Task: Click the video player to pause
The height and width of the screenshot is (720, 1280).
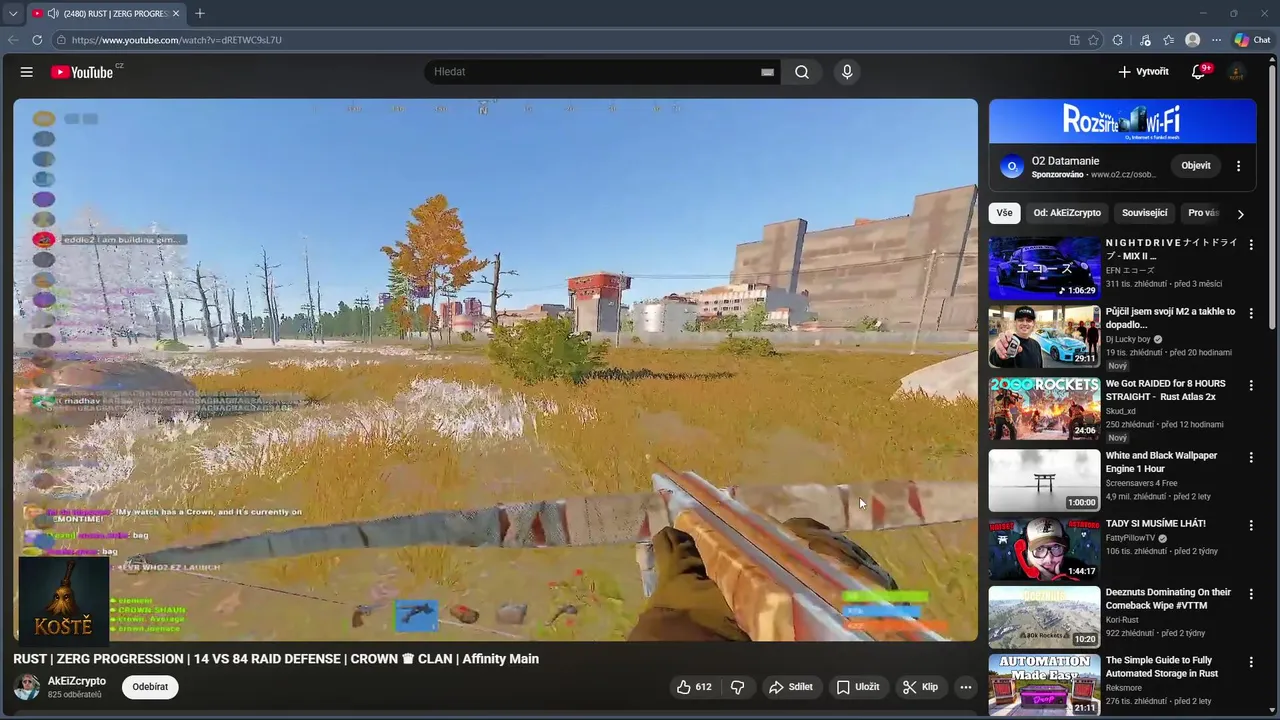Action: (495, 369)
